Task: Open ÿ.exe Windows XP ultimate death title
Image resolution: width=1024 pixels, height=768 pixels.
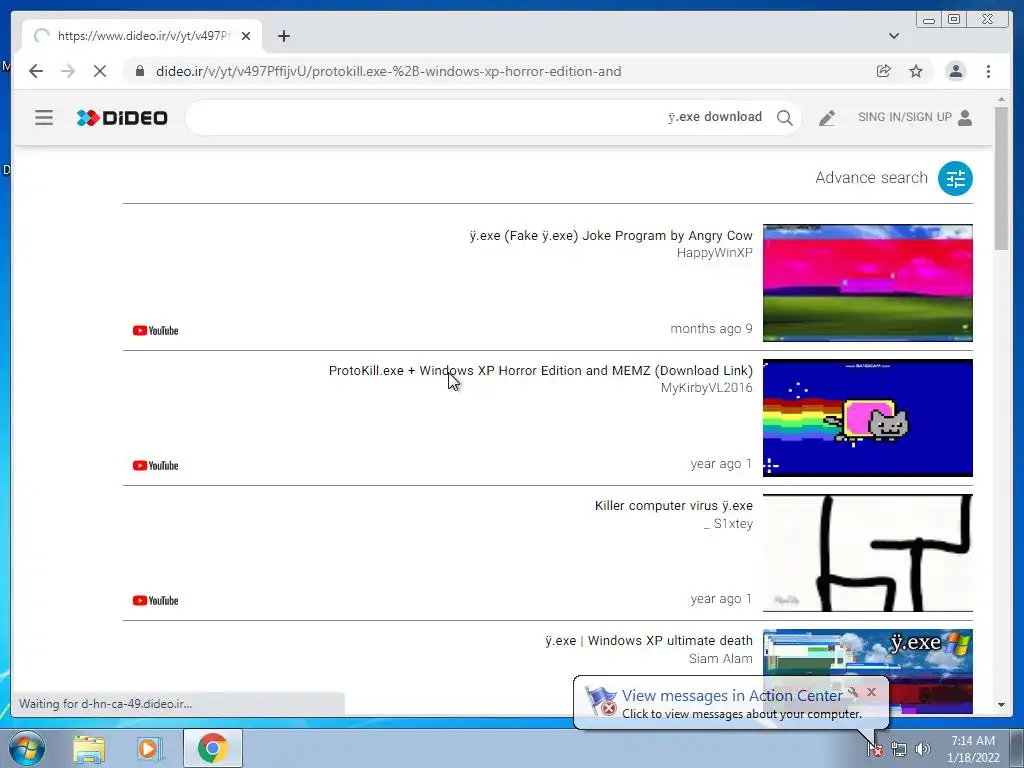Action: (649, 641)
